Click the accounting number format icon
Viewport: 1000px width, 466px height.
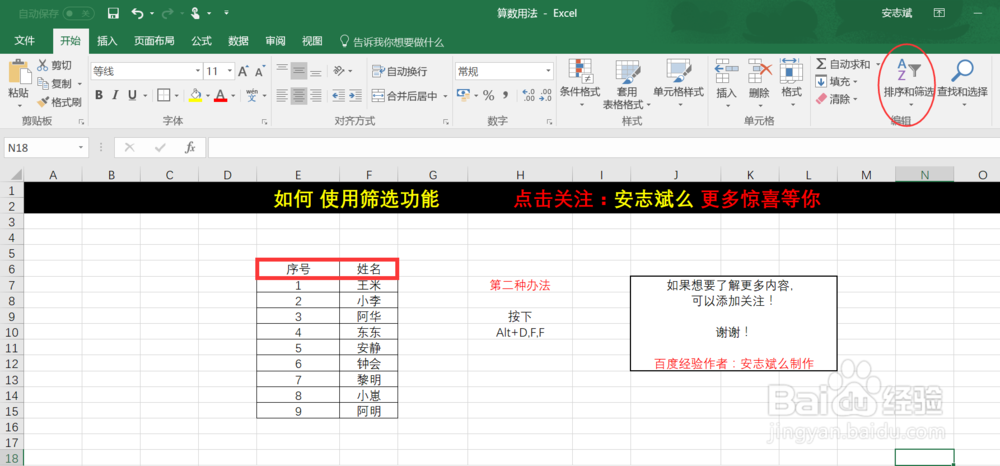click(462, 96)
